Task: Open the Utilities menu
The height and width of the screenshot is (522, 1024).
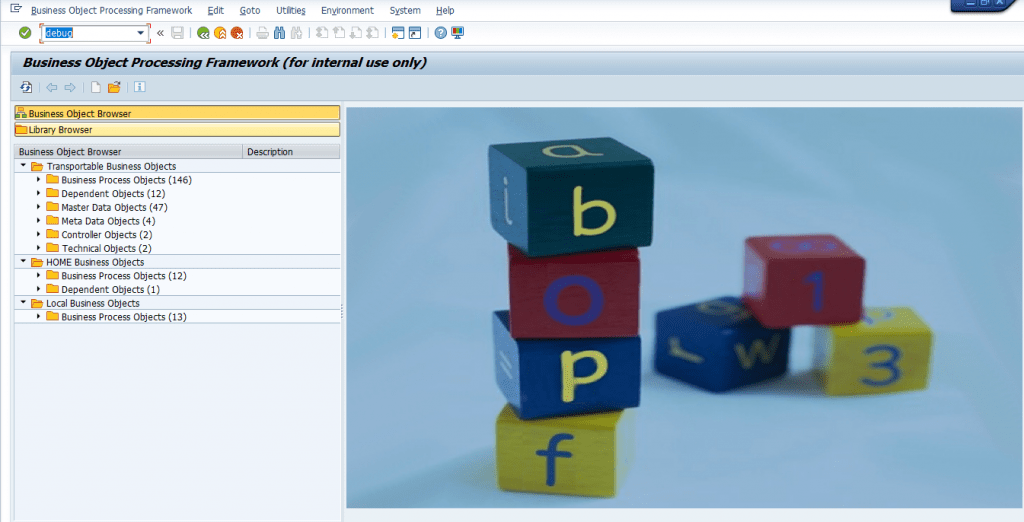Action: click(291, 10)
